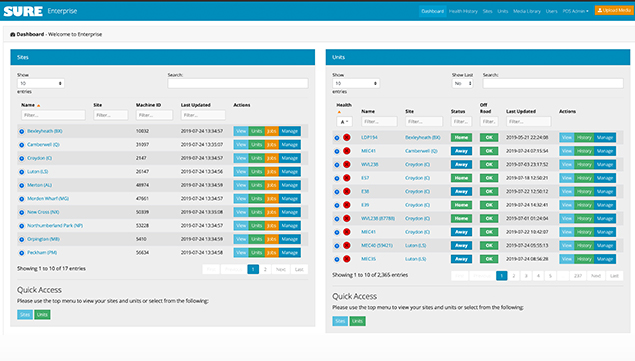Open Bexleyheath (BX) site link in Sites table
This screenshot has height=361, width=635.
45,131
